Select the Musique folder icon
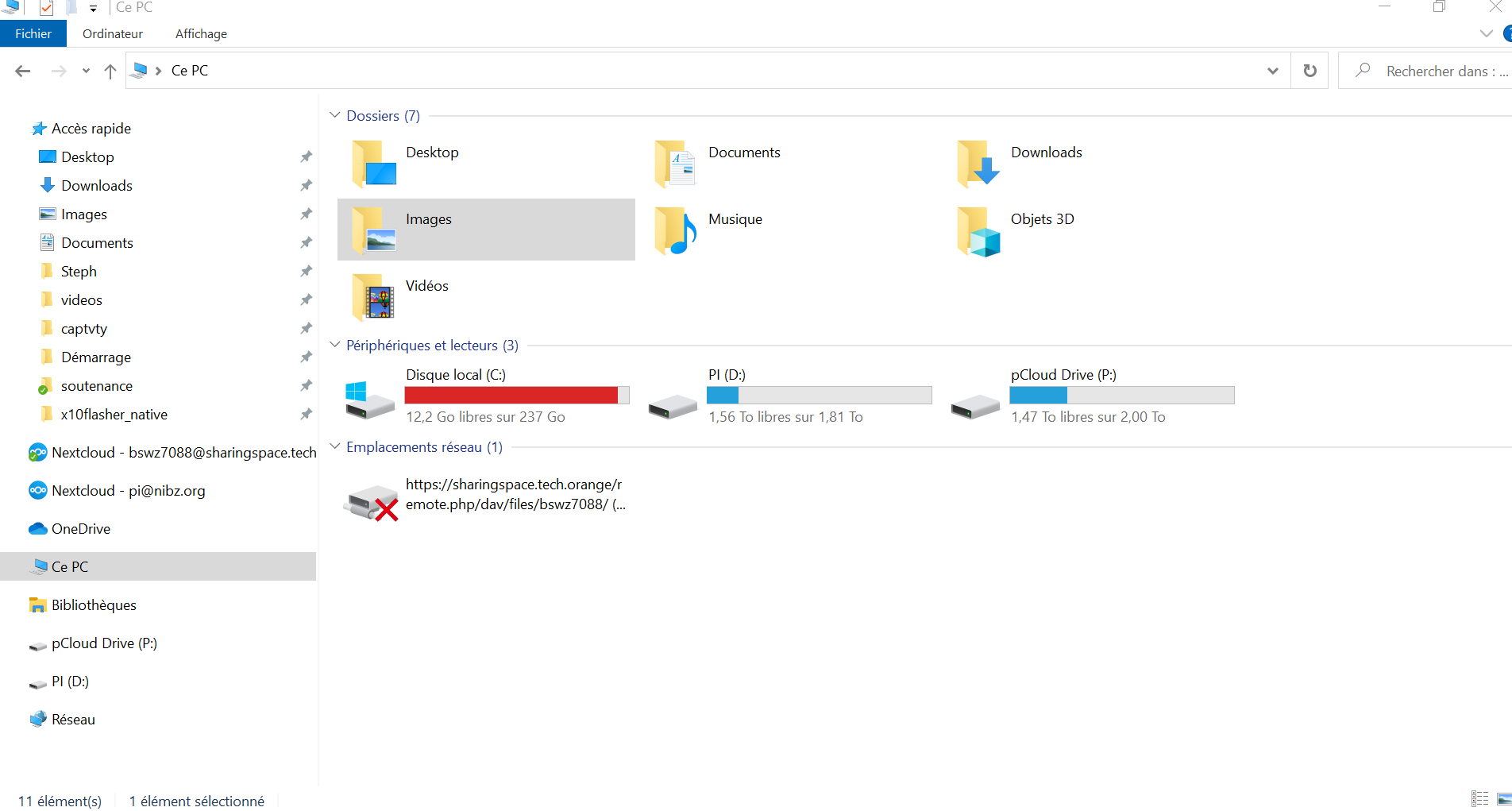The height and width of the screenshot is (811, 1512). 675,230
